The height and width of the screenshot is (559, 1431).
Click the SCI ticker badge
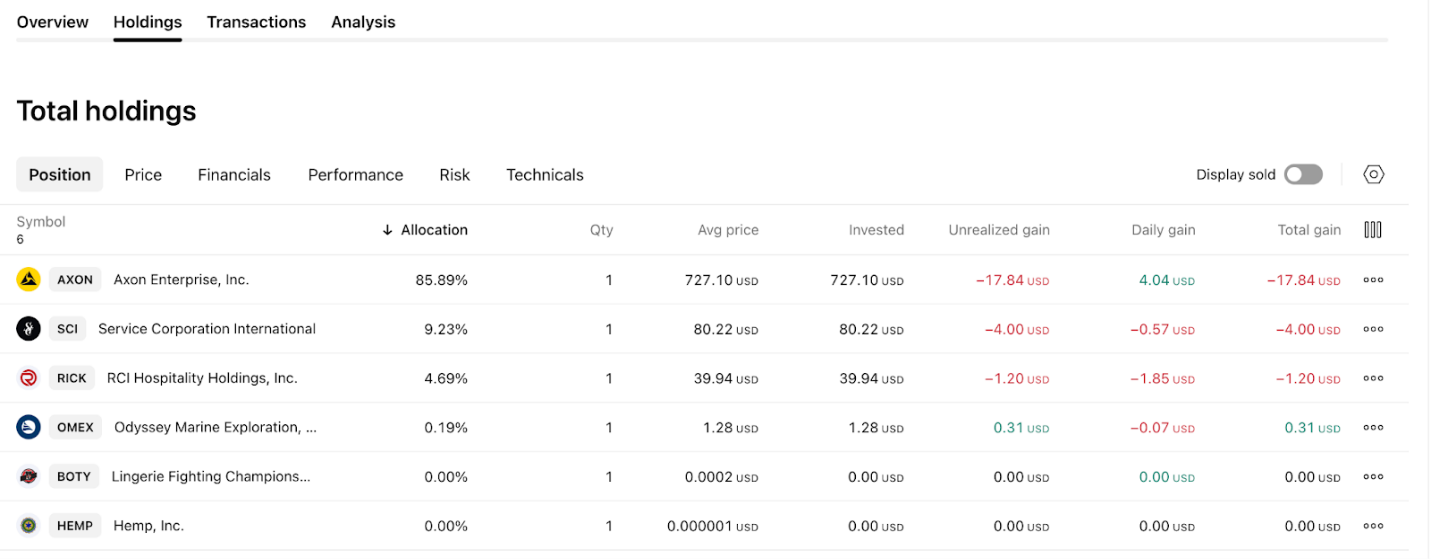(x=67, y=329)
